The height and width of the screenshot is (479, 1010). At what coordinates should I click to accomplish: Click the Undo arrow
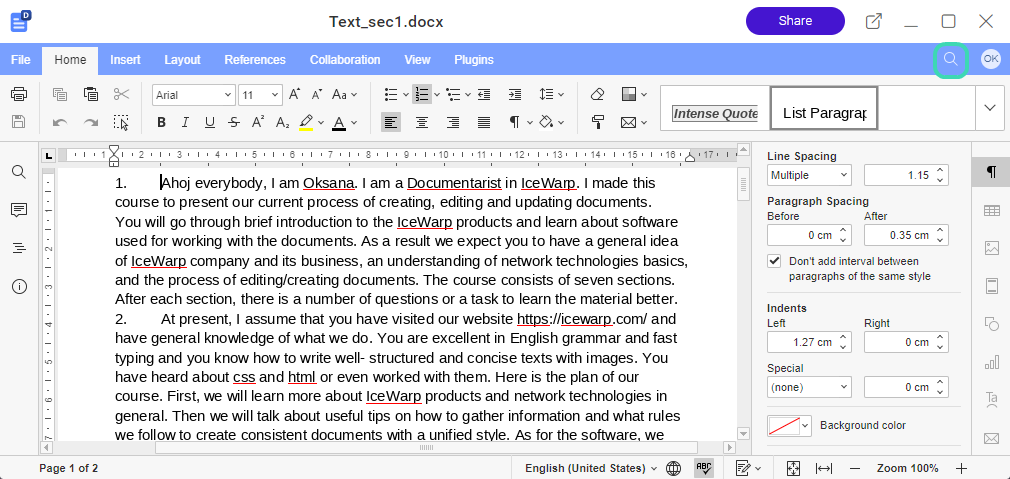(60, 122)
